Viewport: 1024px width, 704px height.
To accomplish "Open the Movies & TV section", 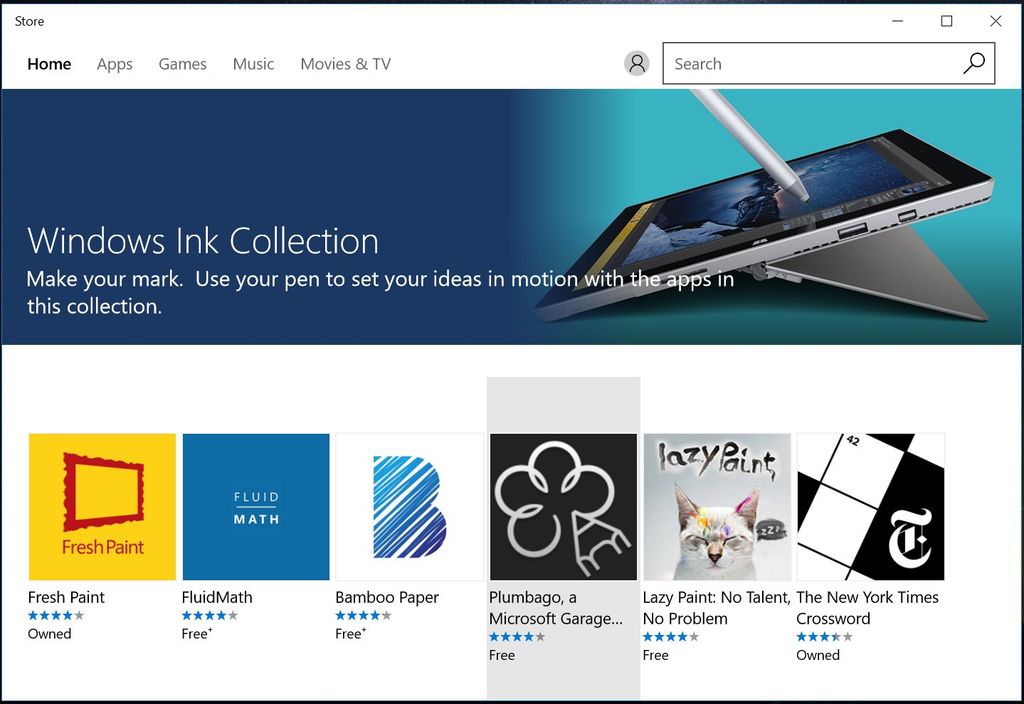I will coord(345,64).
